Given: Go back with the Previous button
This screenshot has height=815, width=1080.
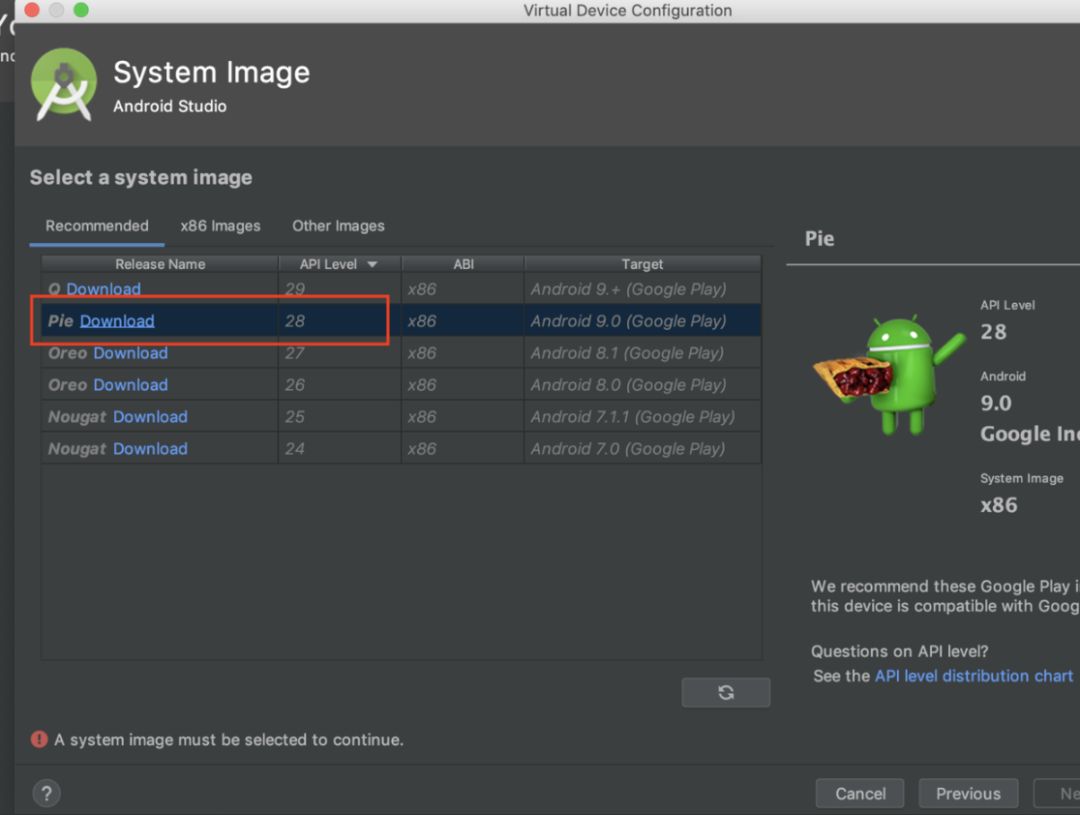Looking at the screenshot, I should (x=968, y=793).
